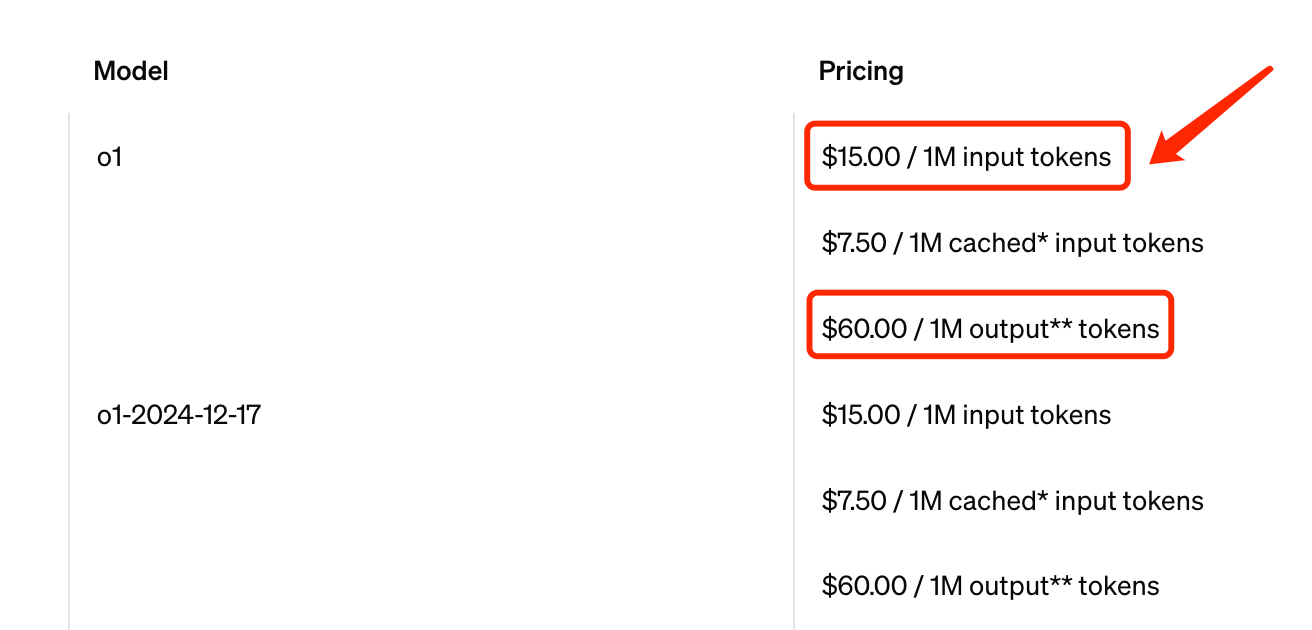Click the o1 model name
Screen dimensions: 1312x630
(109, 157)
